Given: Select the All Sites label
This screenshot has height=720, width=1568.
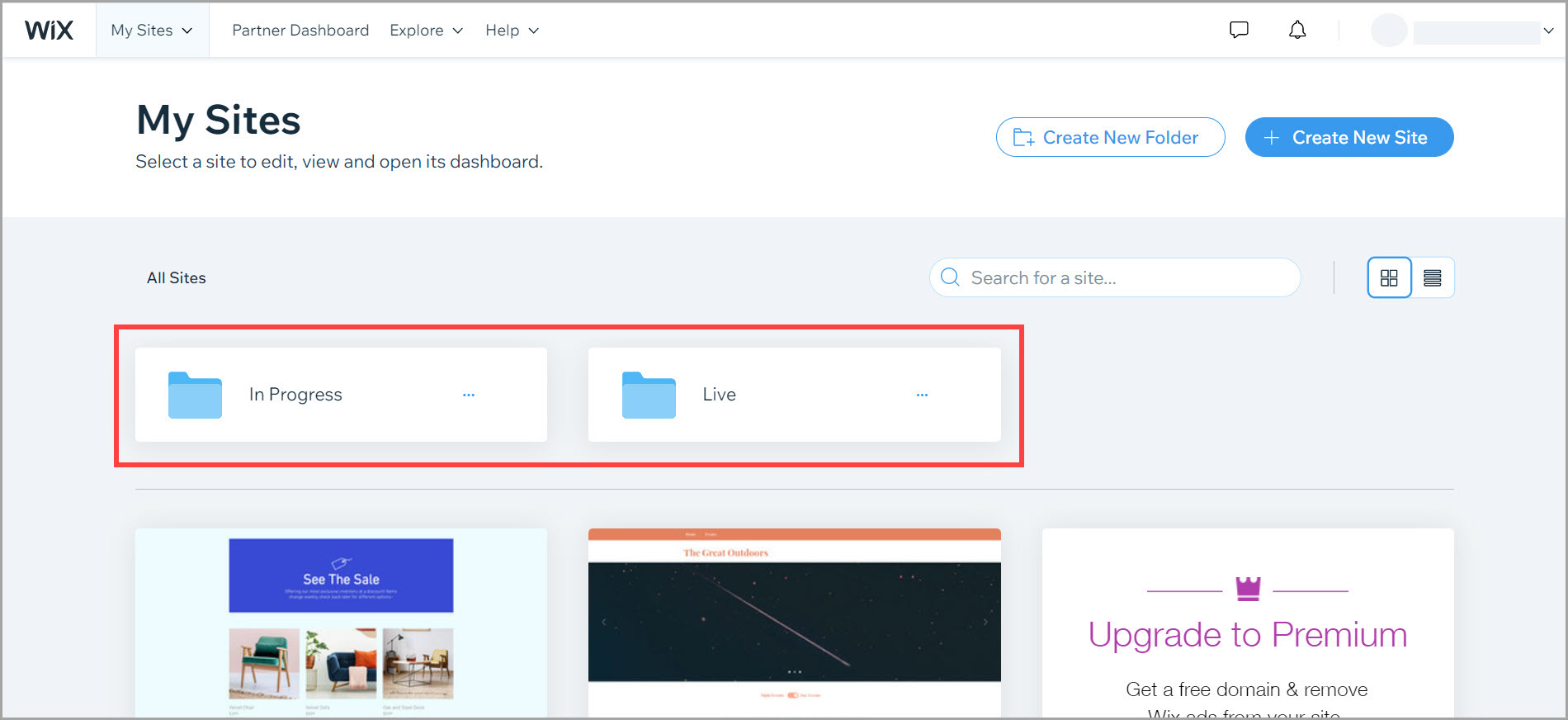Looking at the screenshot, I should coord(177,278).
